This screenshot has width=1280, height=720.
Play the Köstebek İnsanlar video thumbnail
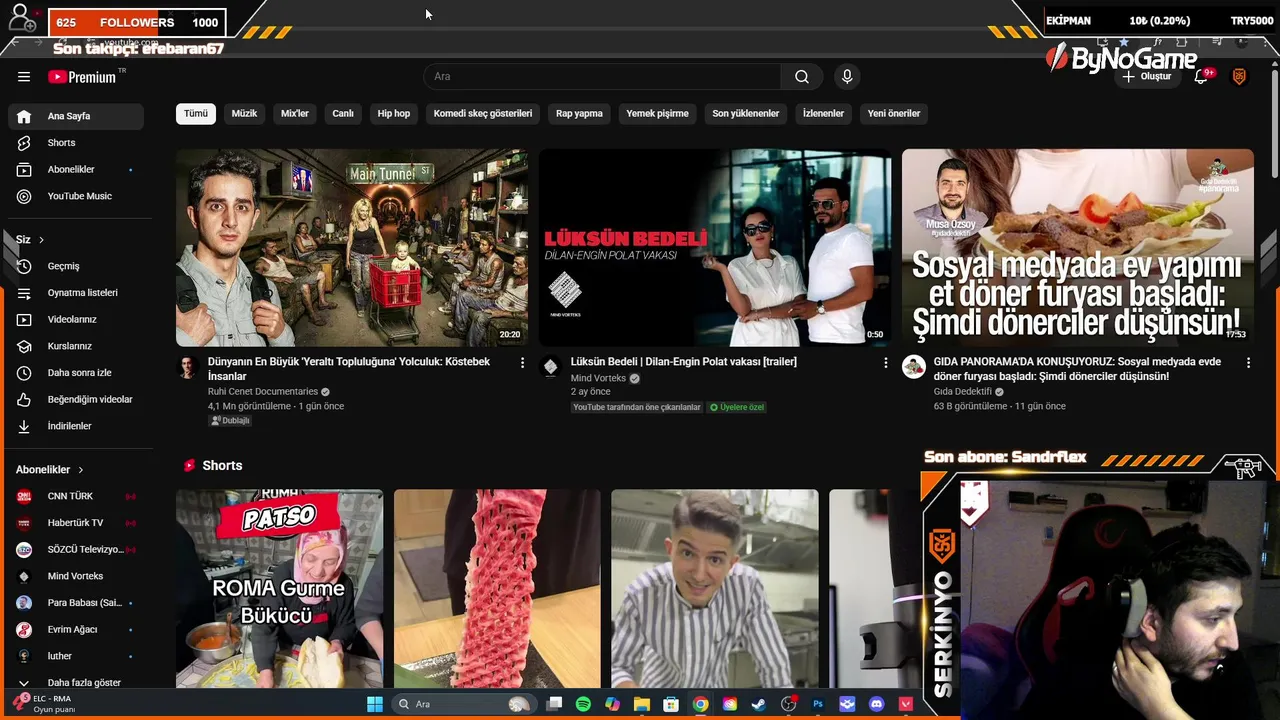[352, 248]
